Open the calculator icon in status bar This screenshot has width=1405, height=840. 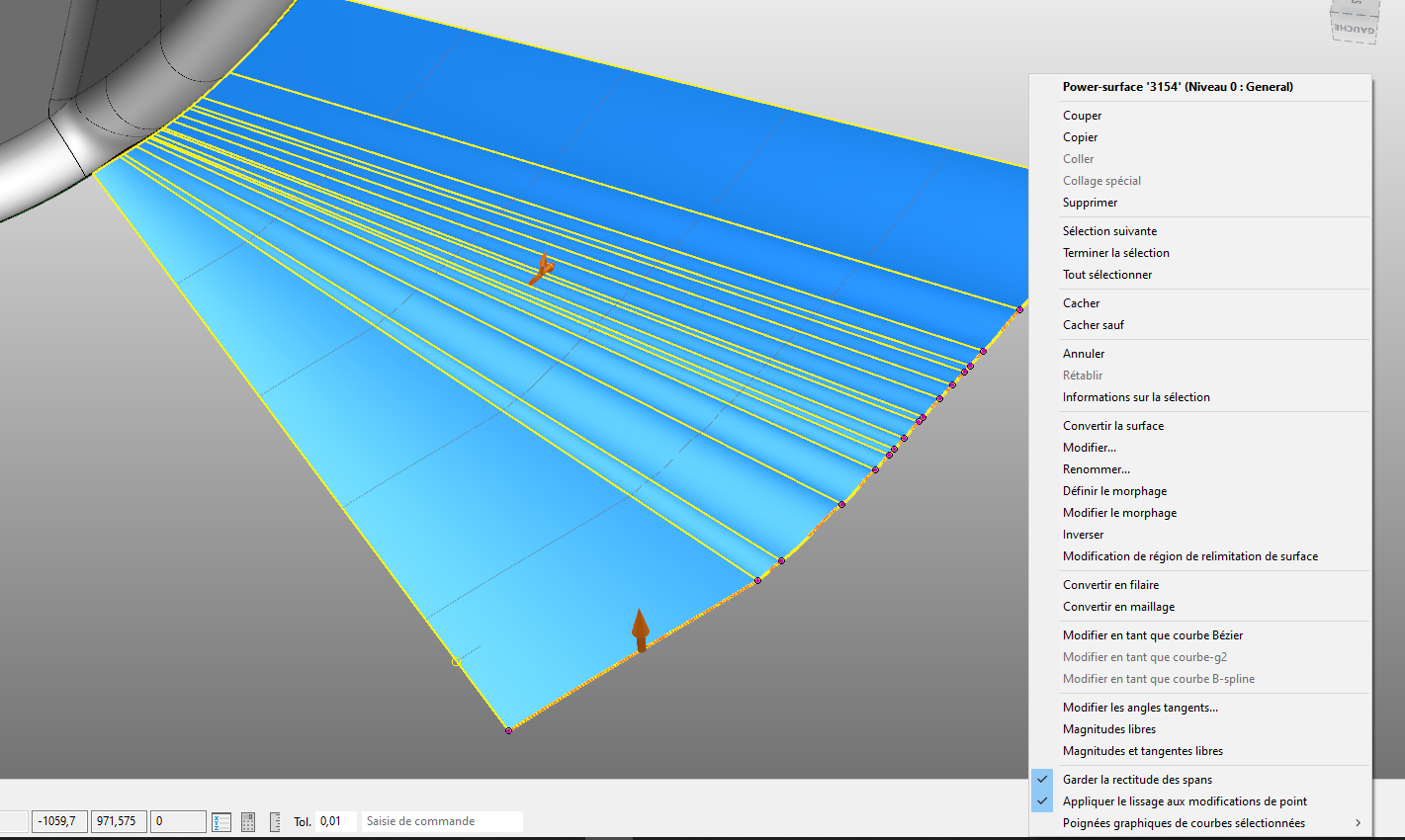click(x=248, y=821)
